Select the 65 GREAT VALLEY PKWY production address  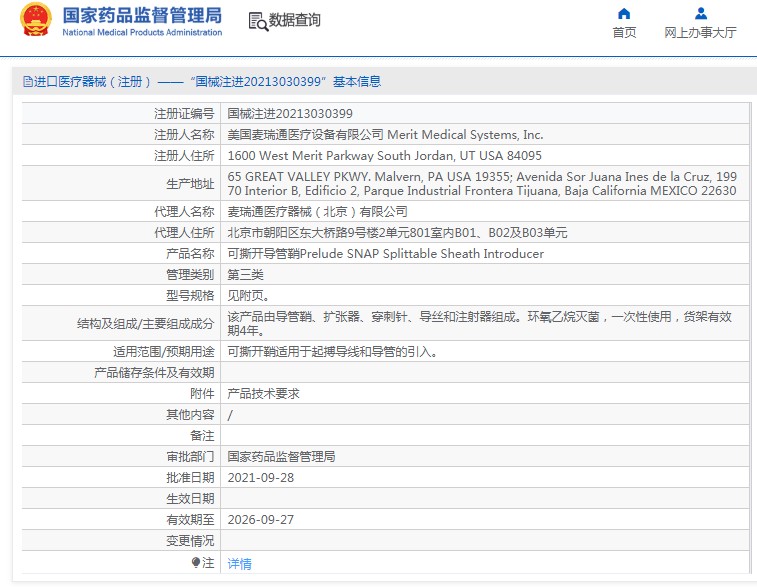point(482,183)
